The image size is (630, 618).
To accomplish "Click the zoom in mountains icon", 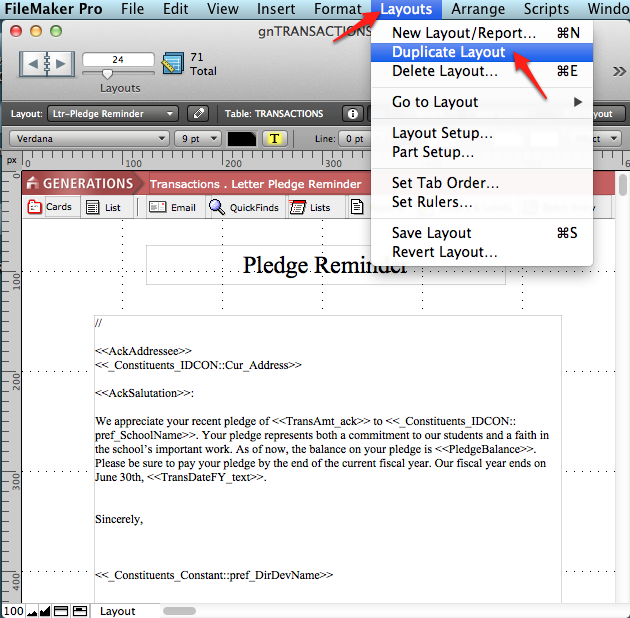I will 46,610.
